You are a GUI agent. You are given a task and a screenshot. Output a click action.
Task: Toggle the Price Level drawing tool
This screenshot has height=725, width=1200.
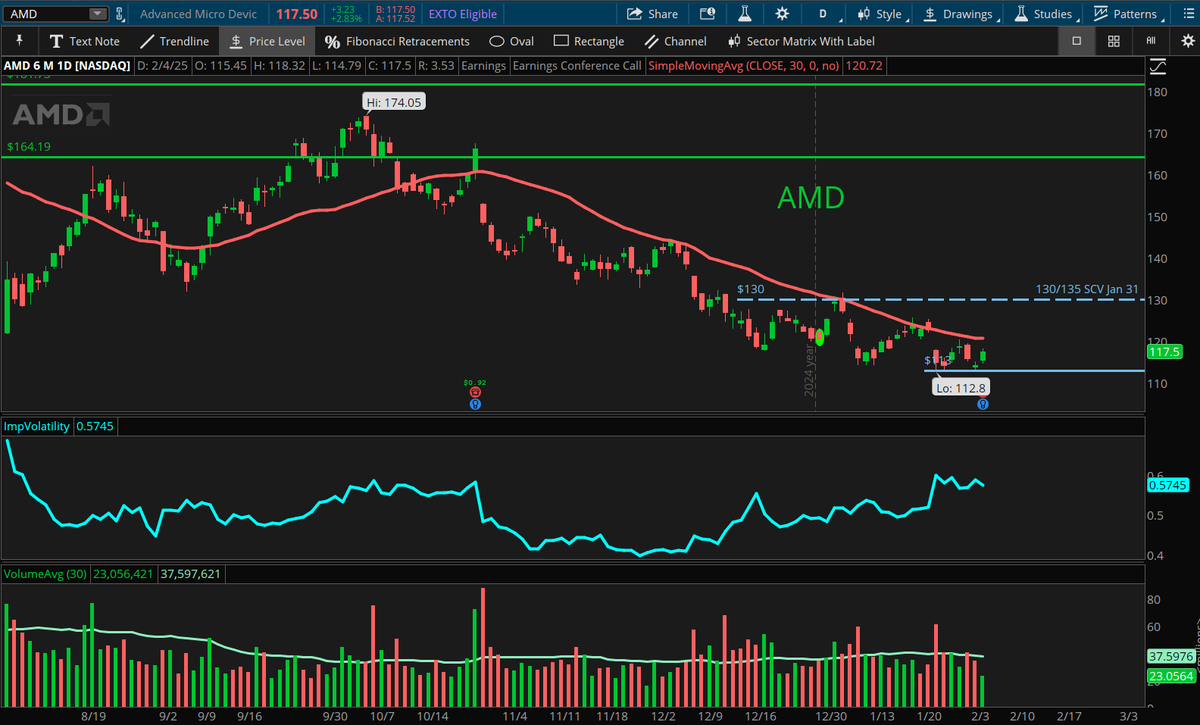point(266,41)
